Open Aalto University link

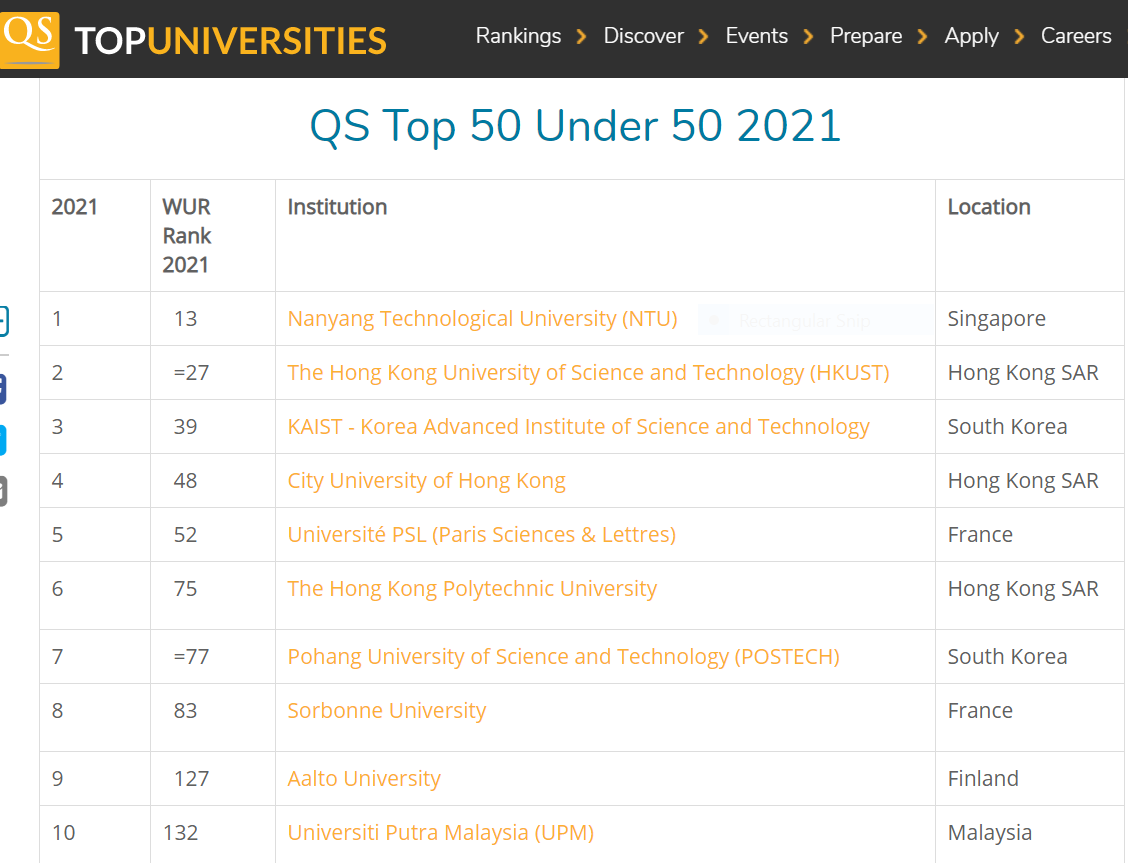pyautogui.click(x=364, y=779)
